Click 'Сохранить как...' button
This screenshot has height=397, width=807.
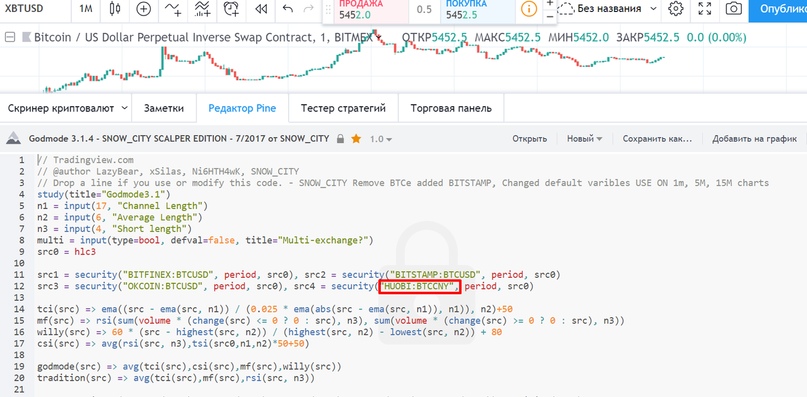coord(657,139)
